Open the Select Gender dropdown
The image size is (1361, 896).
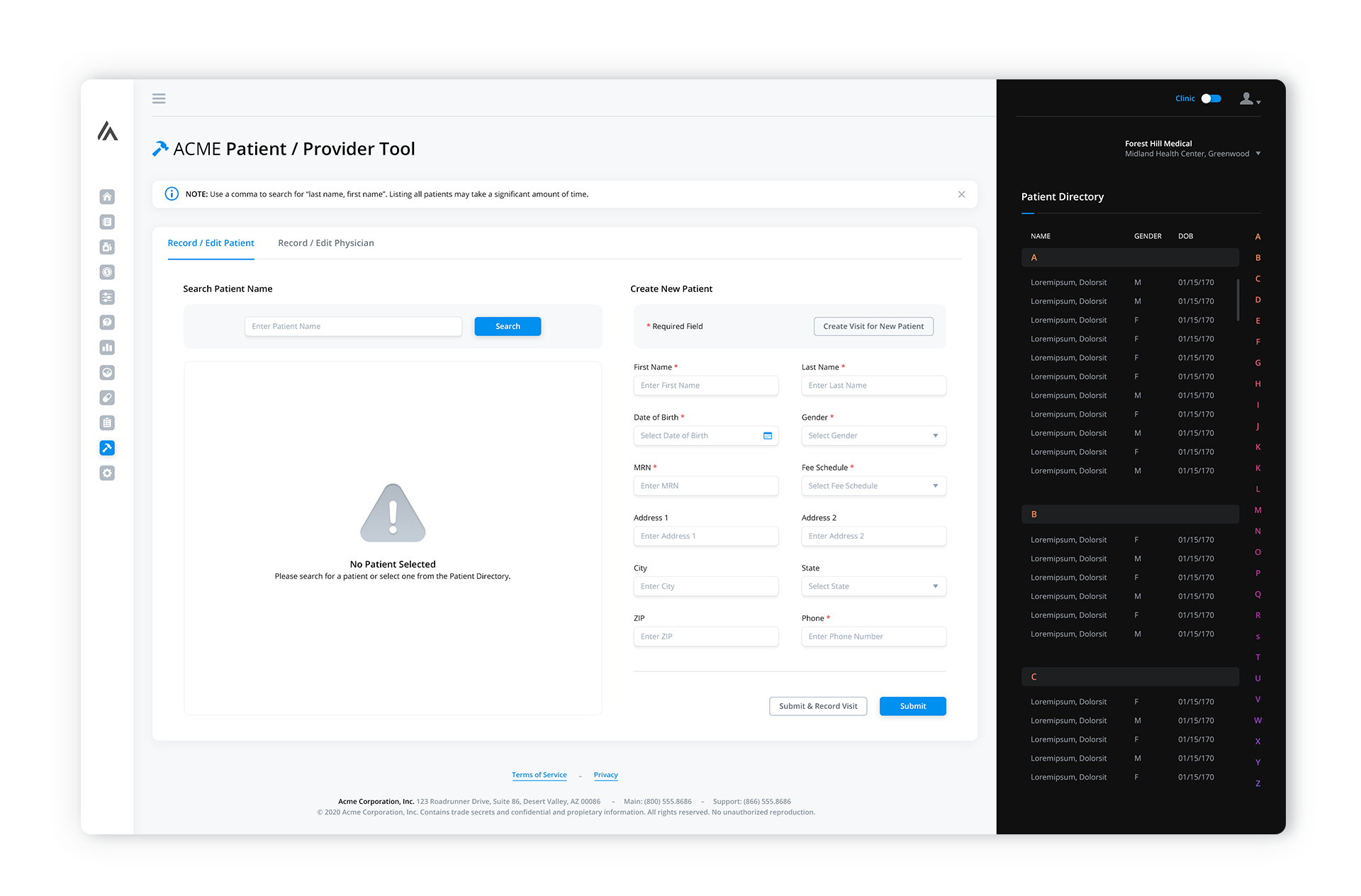coord(873,435)
